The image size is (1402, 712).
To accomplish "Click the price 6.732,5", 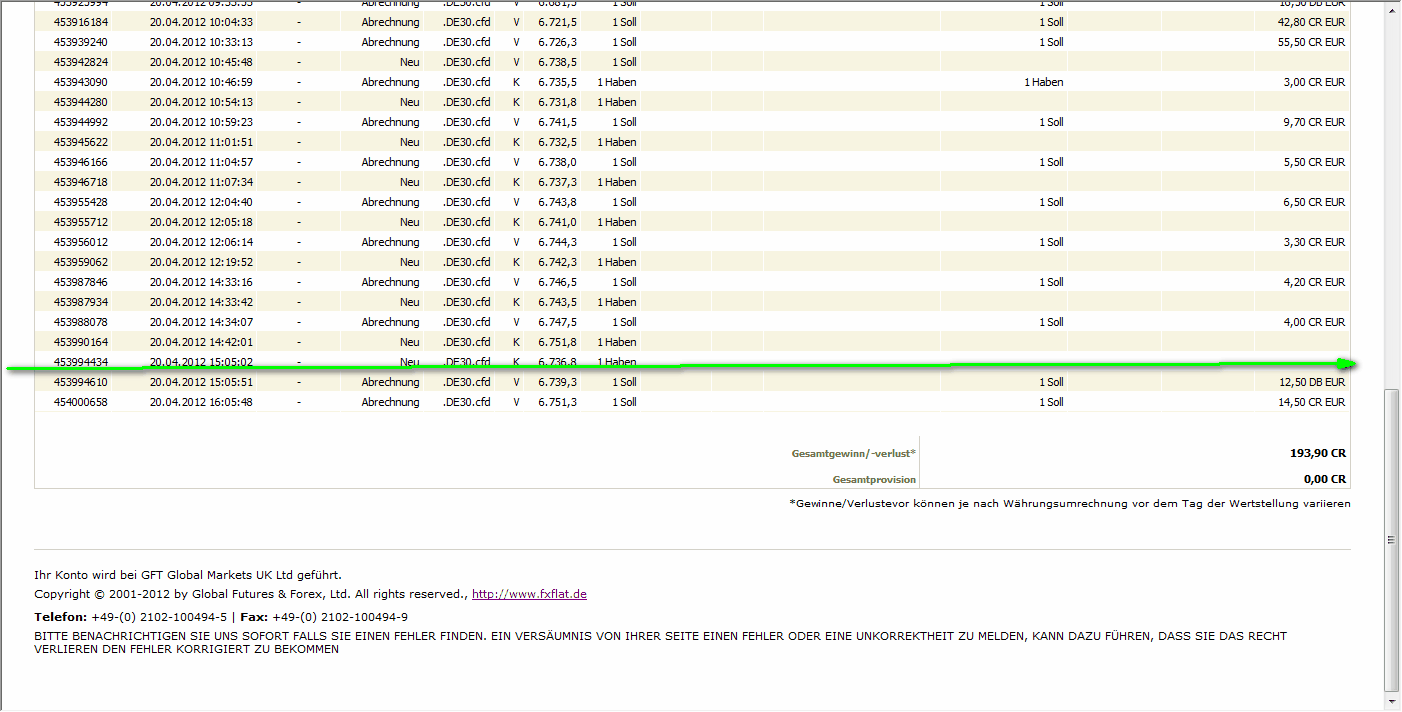I will (x=557, y=142).
